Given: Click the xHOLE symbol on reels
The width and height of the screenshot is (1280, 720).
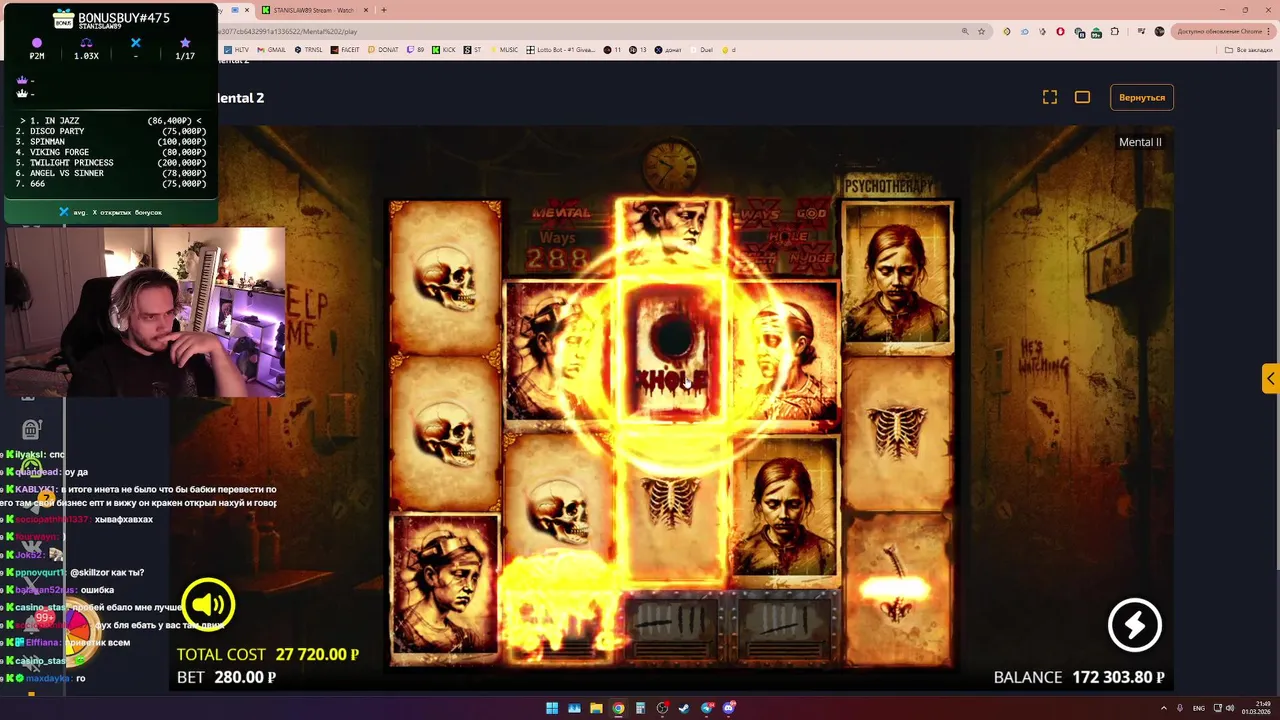Looking at the screenshot, I should click(x=672, y=352).
